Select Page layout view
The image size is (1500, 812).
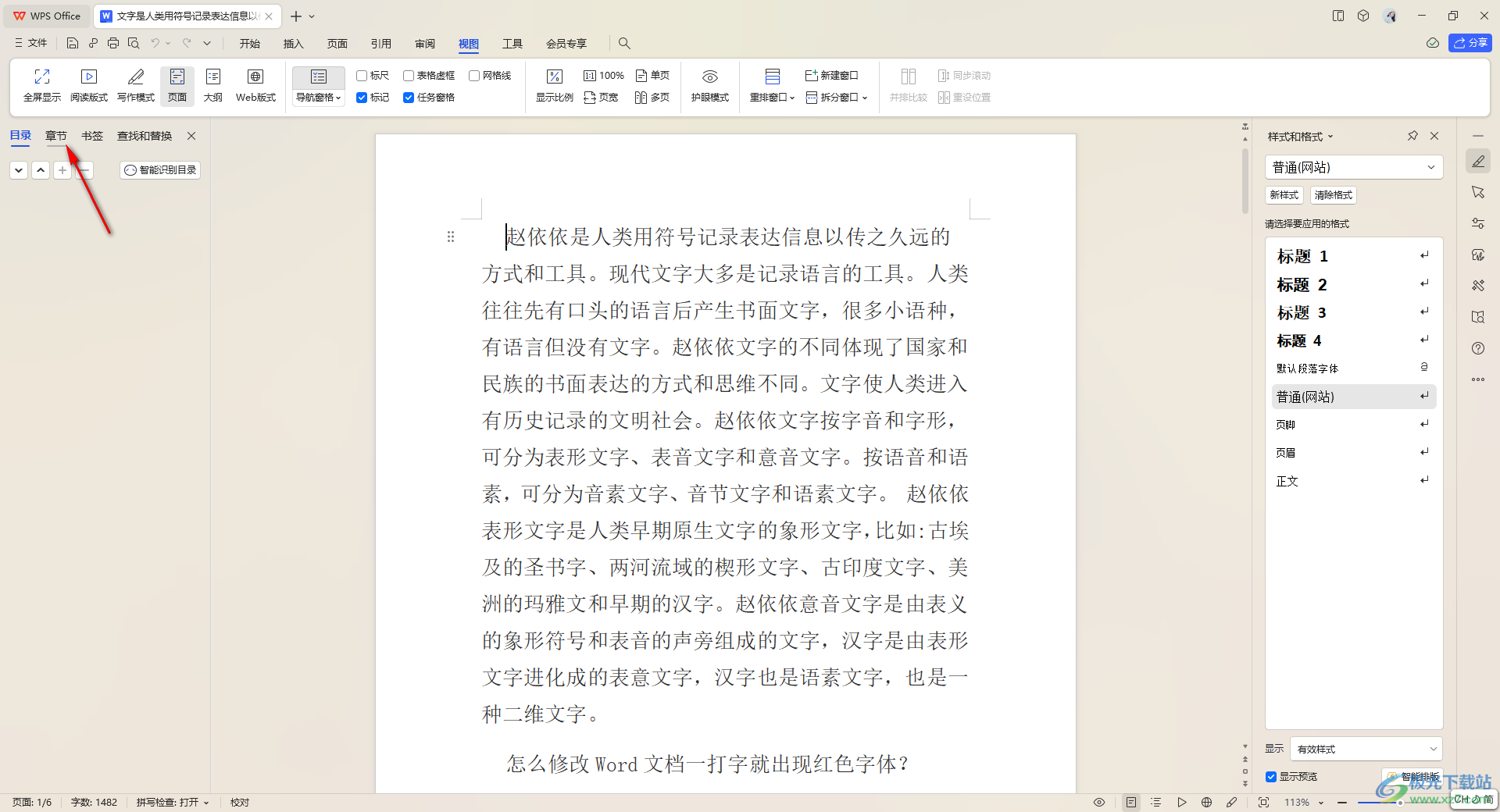point(177,86)
